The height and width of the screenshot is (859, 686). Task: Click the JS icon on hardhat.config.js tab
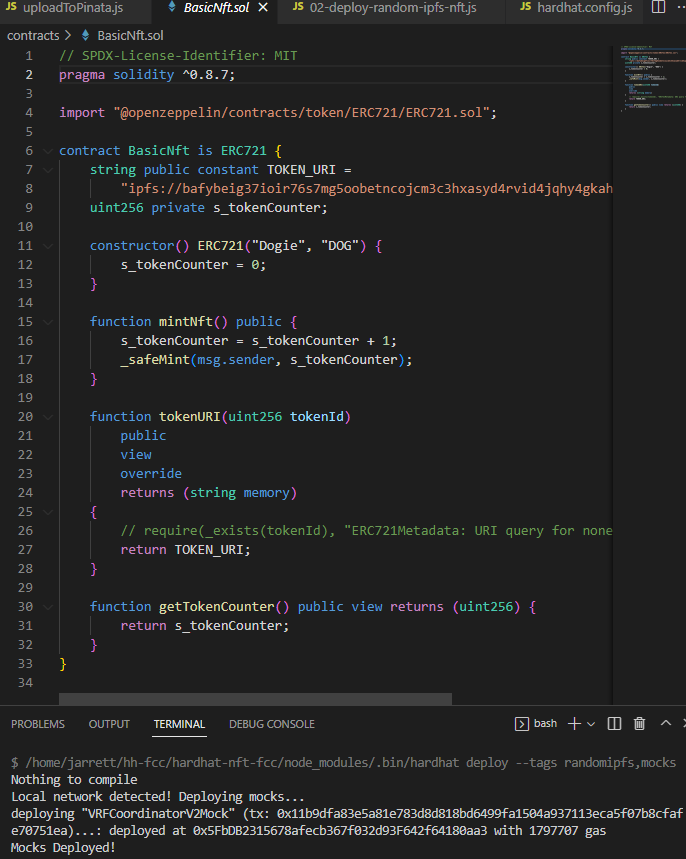(525, 7)
